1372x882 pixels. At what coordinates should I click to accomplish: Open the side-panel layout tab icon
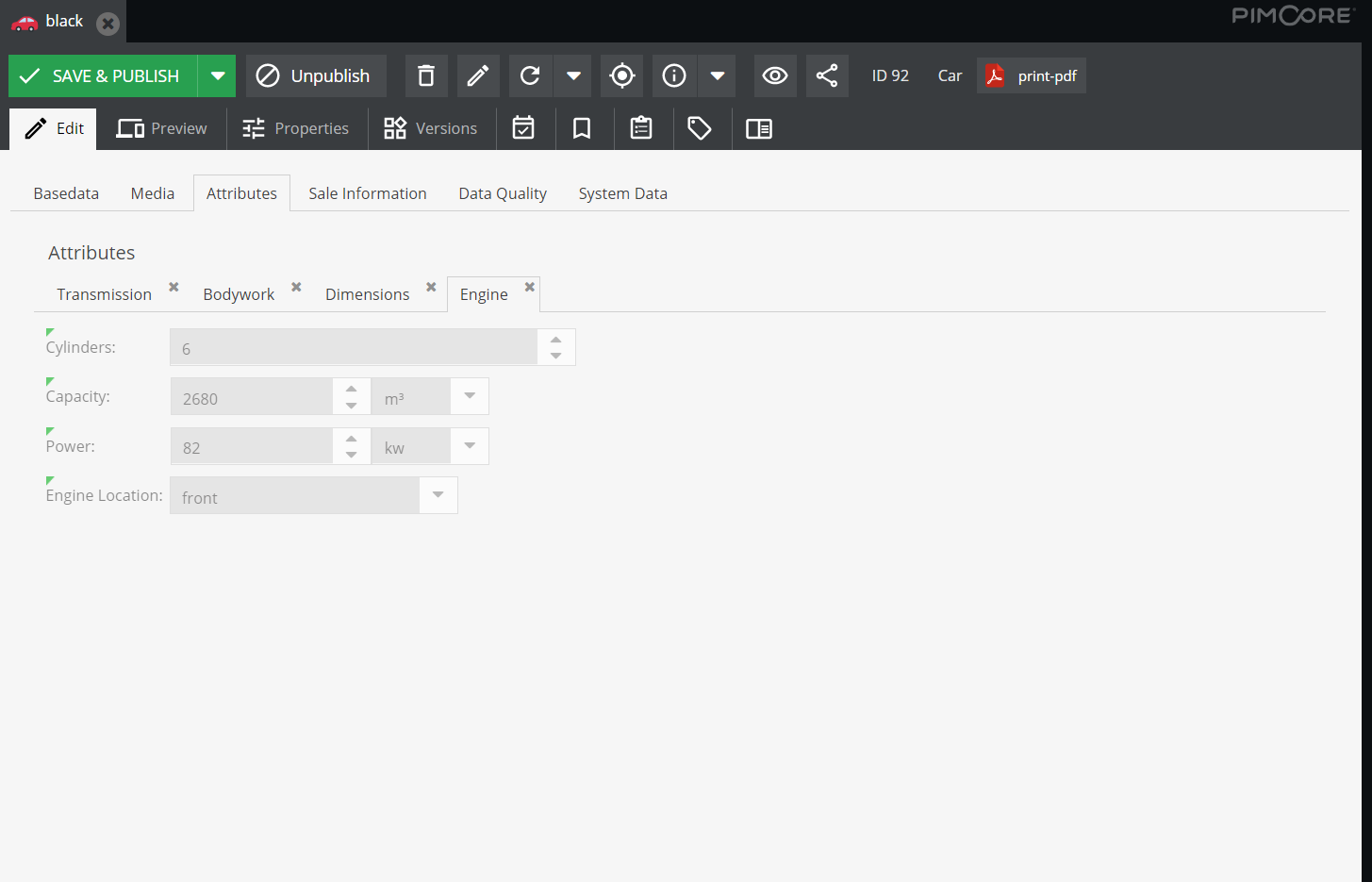(759, 129)
